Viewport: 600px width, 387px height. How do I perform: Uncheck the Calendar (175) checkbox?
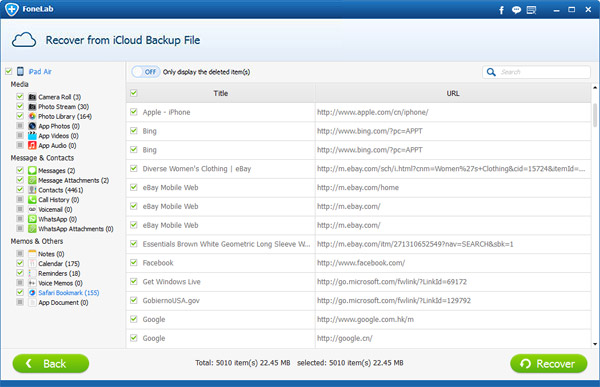tap(20, 263)
